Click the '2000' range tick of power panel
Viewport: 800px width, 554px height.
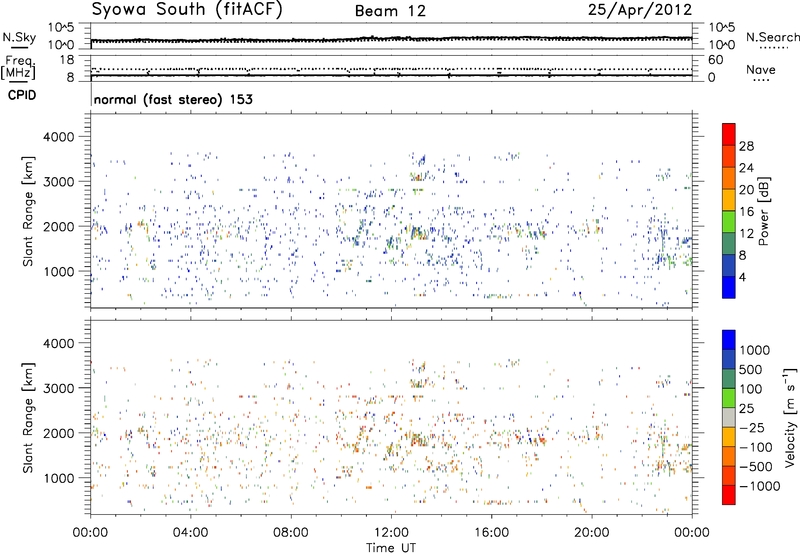click(59, 226)
